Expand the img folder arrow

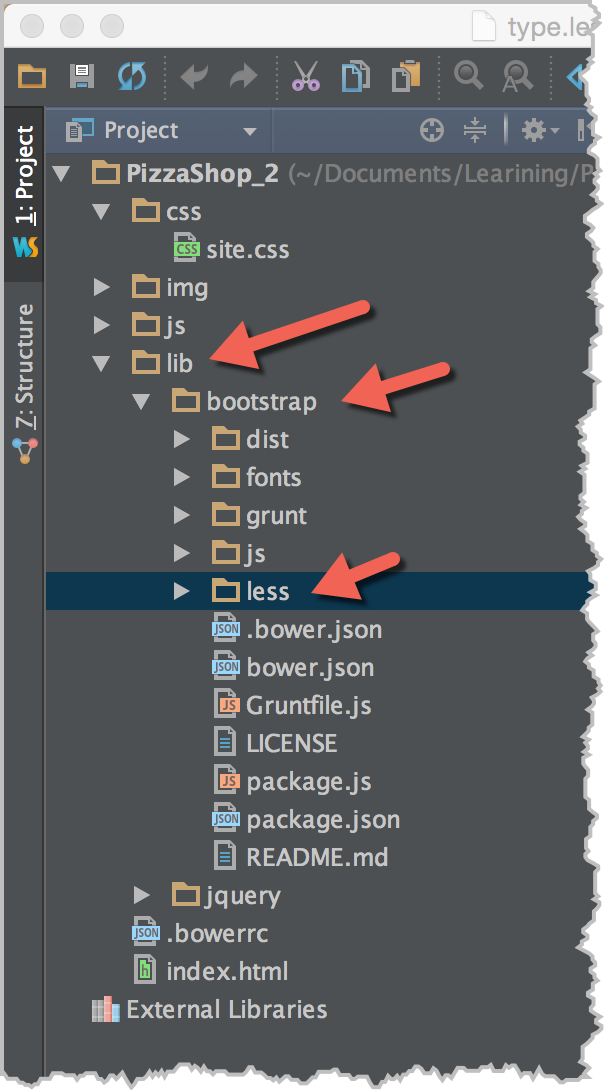click(102, 287)
